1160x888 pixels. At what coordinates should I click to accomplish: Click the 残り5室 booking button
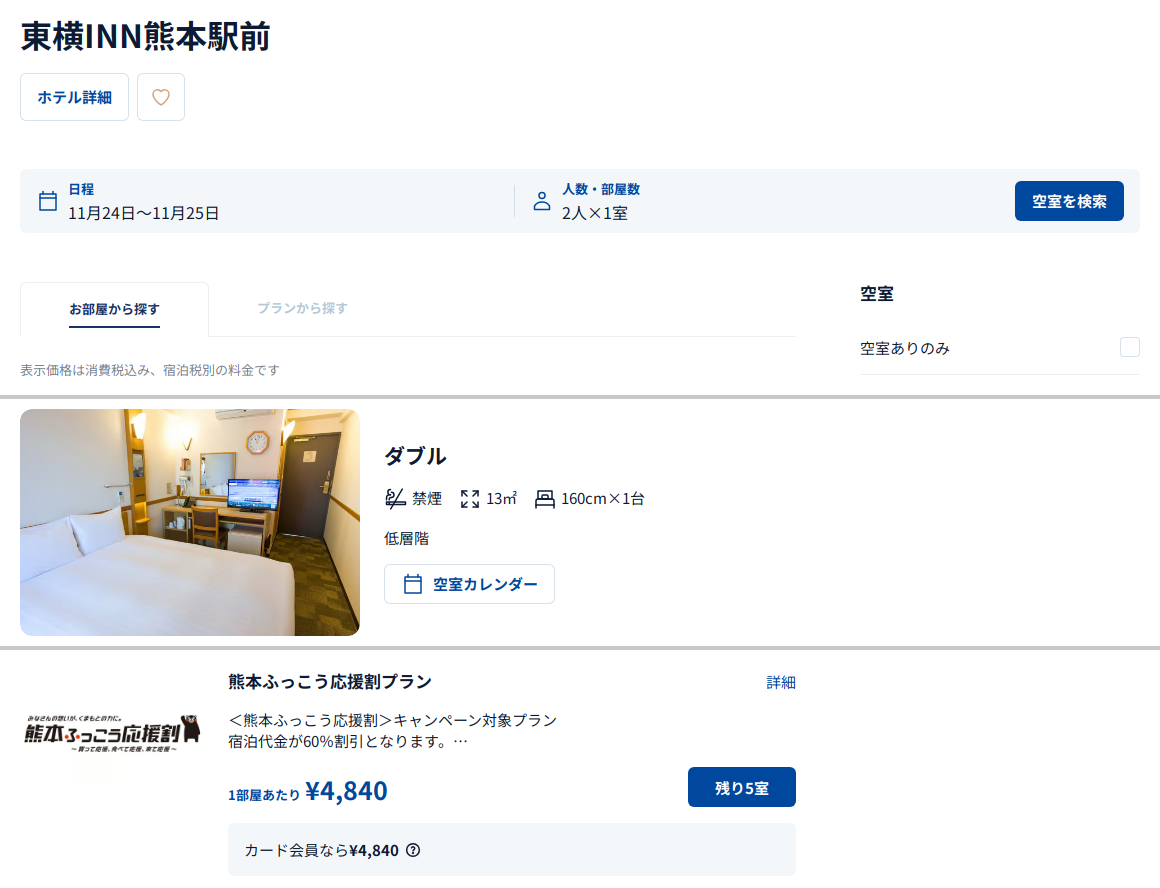(741, 787)
